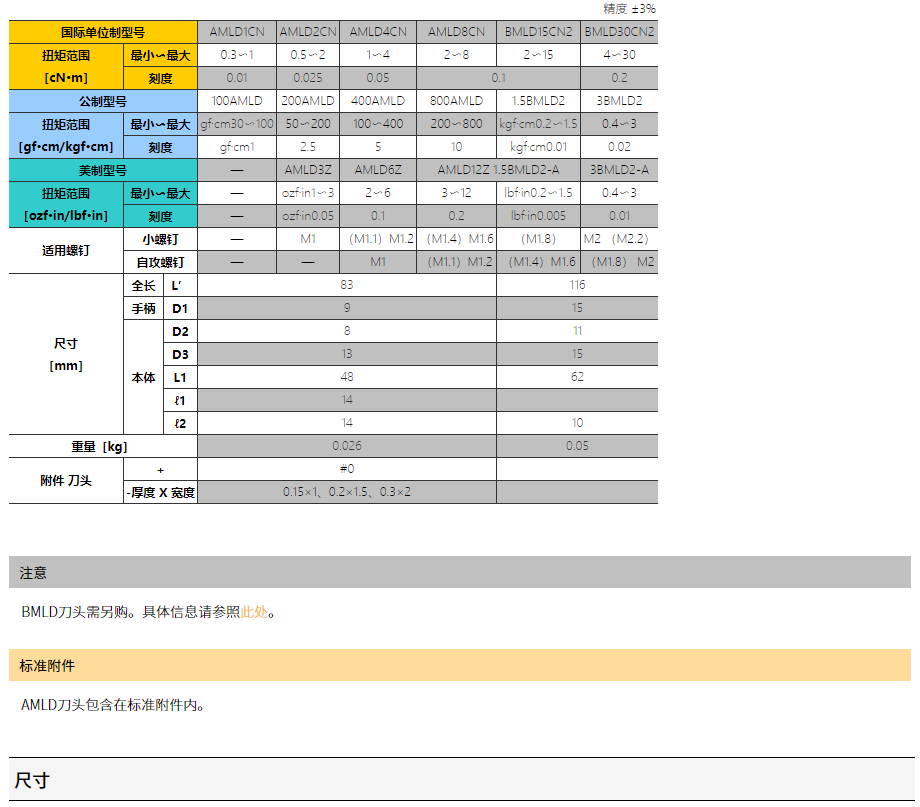Click the 注意 section header bar

460,573
